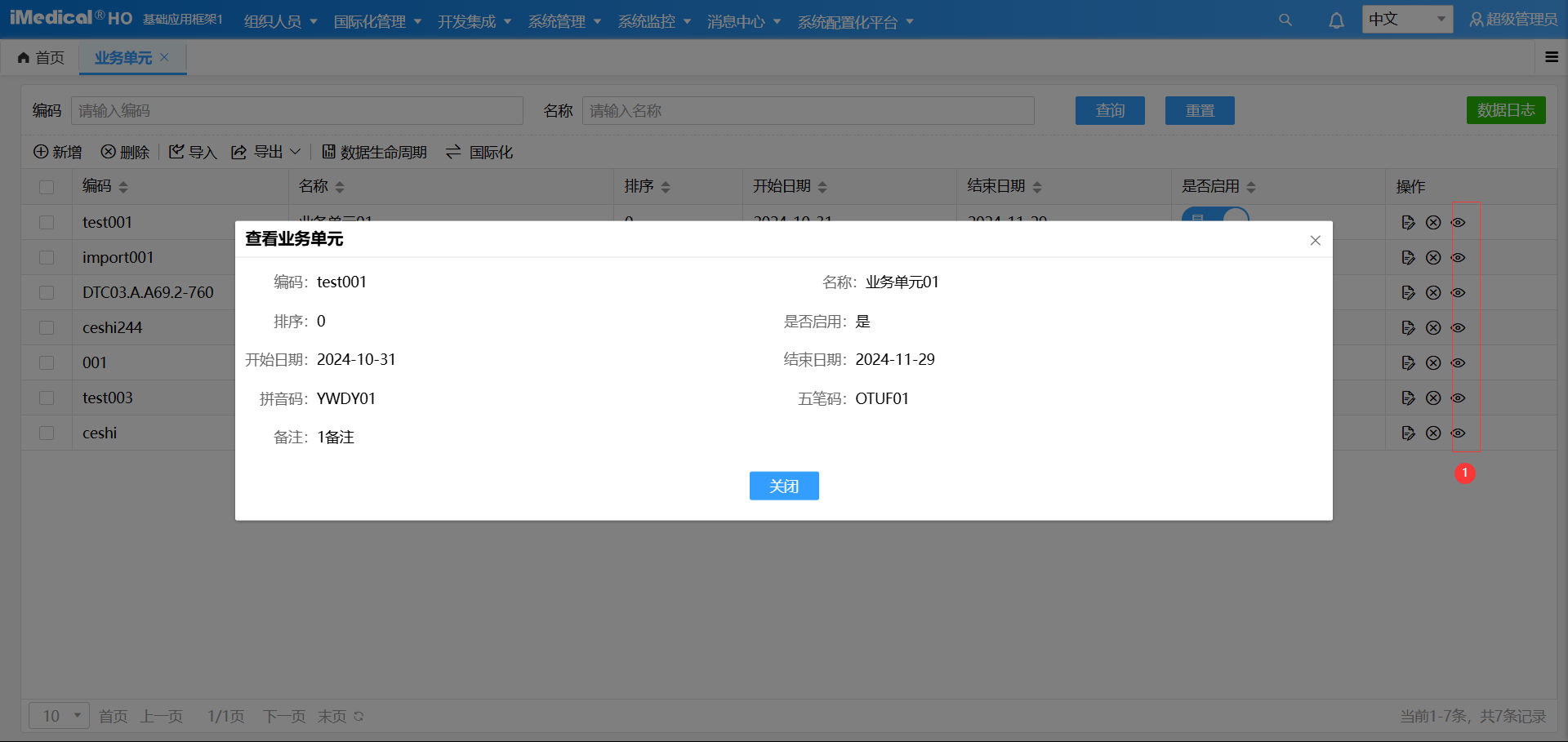Click 删除 in the toolbar
This screenshot has height=742, width=1568.
tap(125, 152)
